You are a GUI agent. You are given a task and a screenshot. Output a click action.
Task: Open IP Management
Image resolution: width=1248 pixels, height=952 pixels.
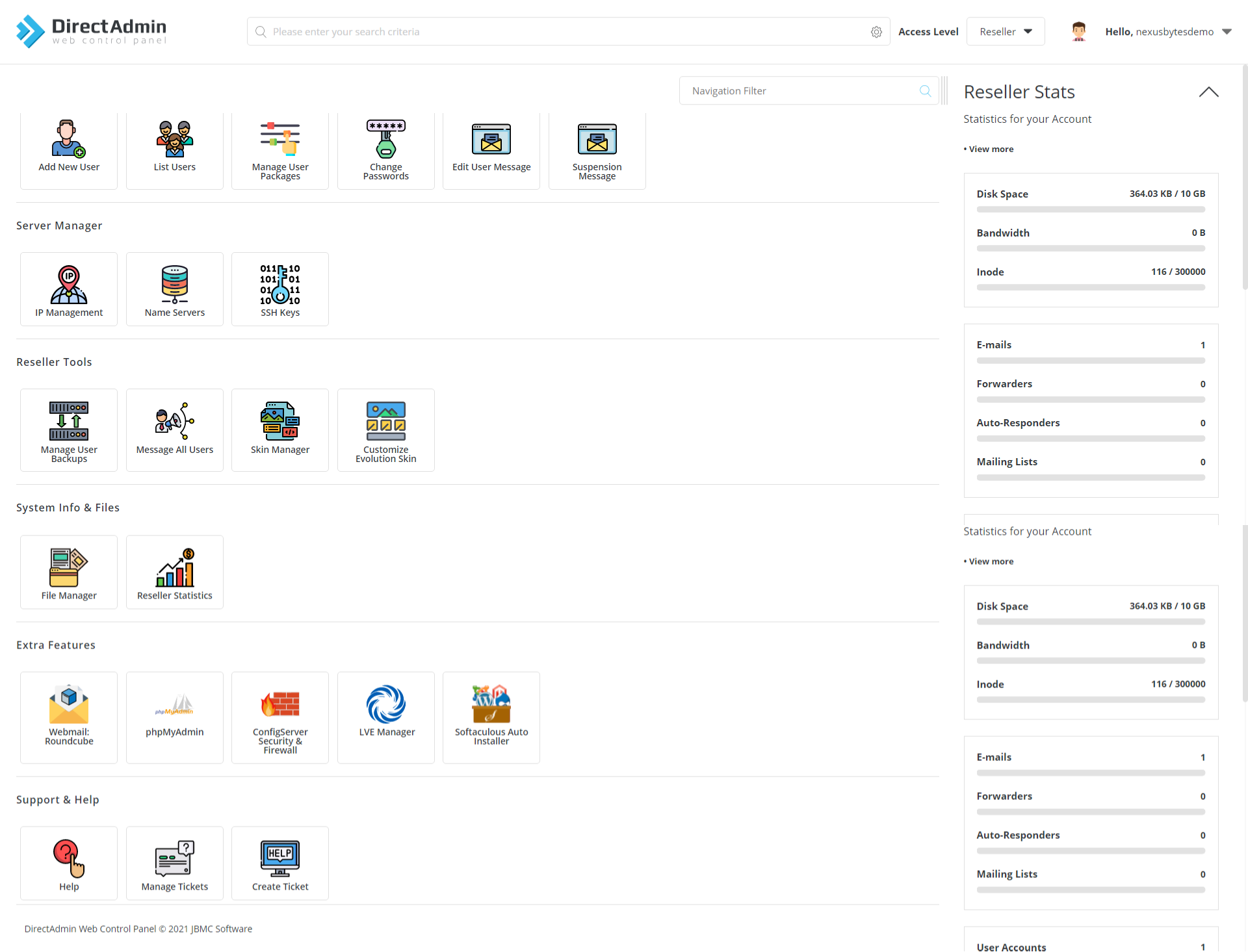tap(69, 289)
